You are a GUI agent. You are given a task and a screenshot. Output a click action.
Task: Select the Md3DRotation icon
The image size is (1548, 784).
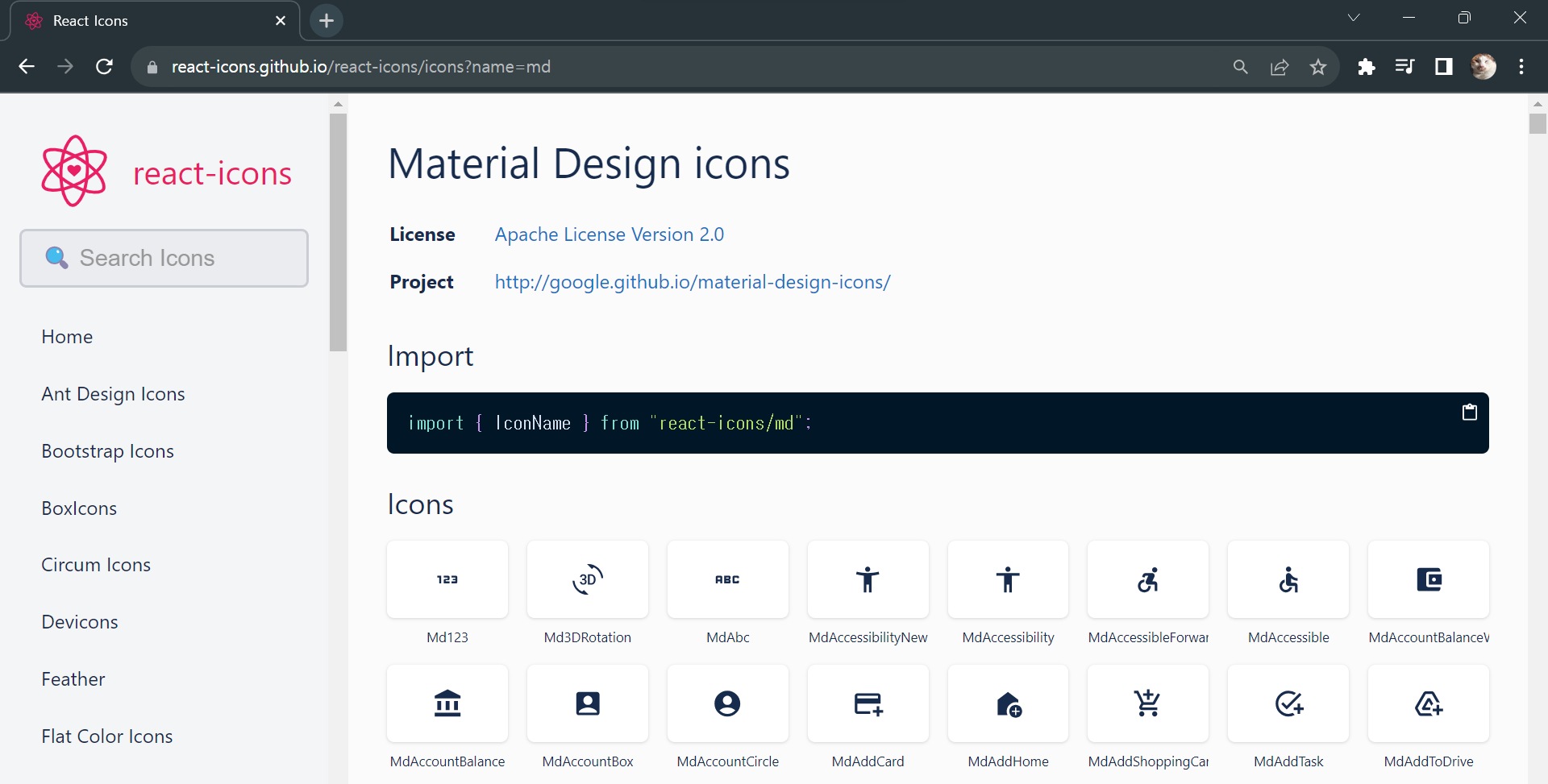(x=588, y=579)
